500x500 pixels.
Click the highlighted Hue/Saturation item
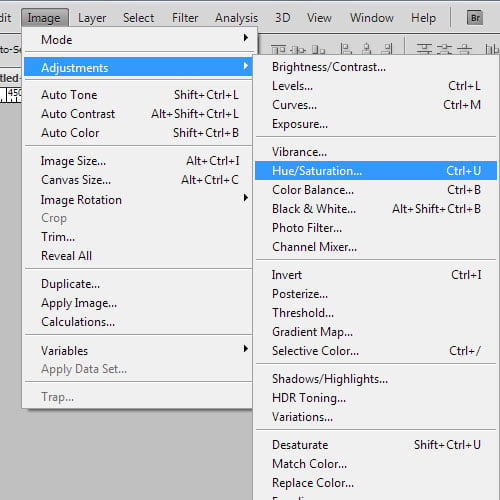coord(376,171)
